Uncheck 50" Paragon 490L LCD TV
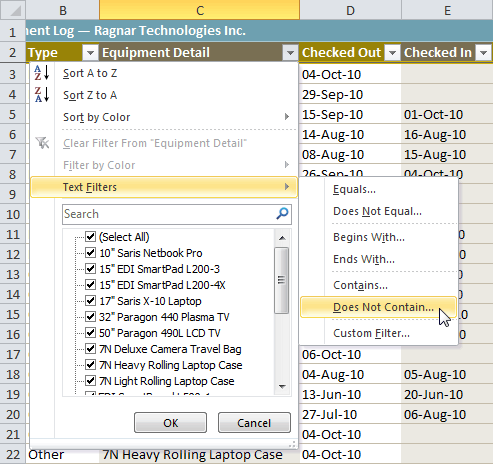This screenshot has height=464, width=493. 90,333
